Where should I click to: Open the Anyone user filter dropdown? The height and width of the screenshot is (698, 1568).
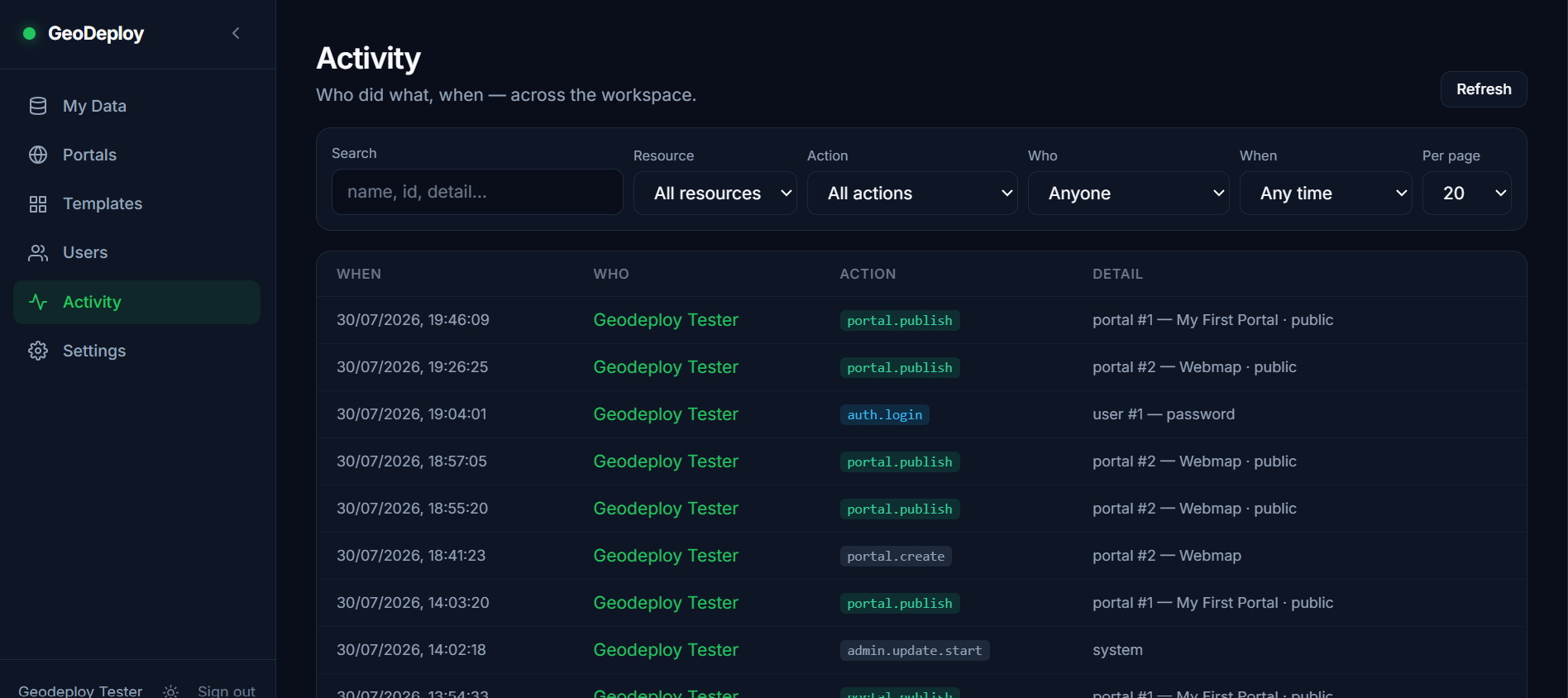pyautogui.click(x=1129, y=194)
